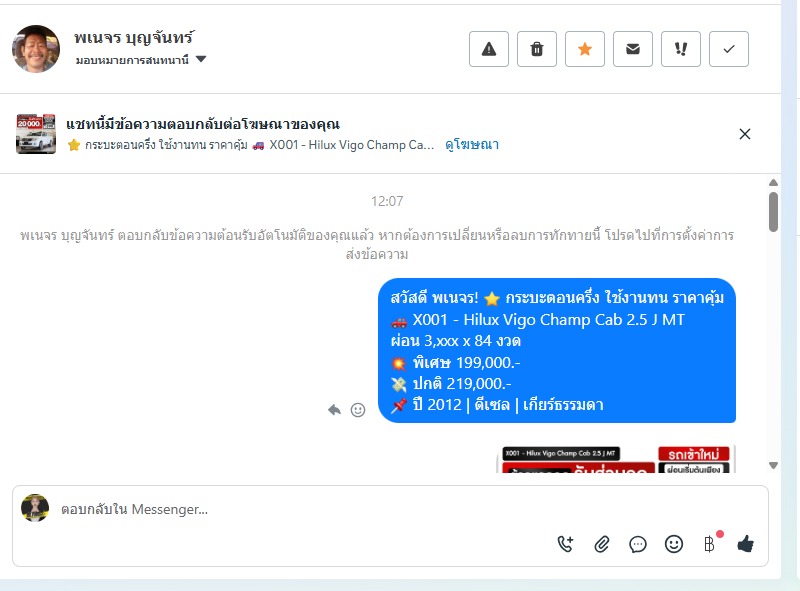Reply to the blue message bubble
800x591 pixels.
(x=334, y=410)
